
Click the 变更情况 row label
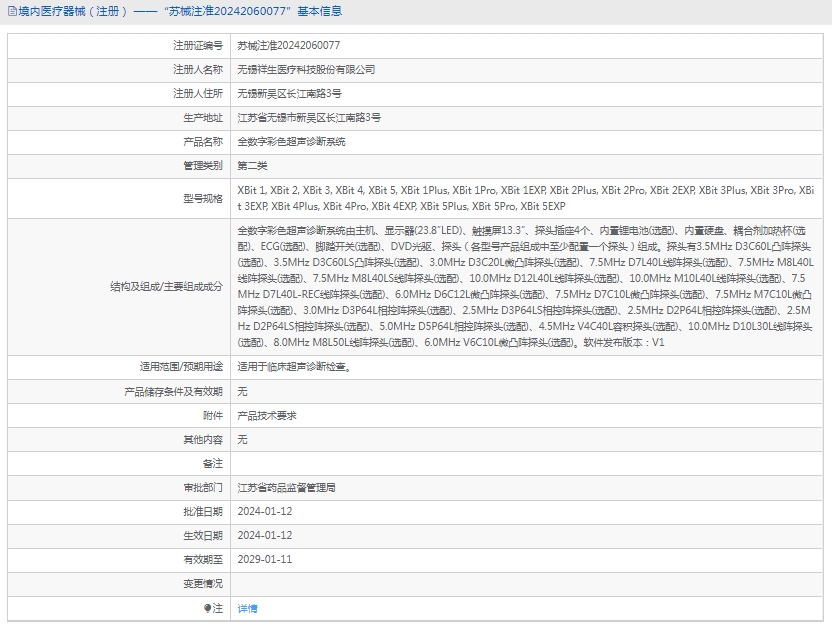pyautogui.click(x=203, y=584)
